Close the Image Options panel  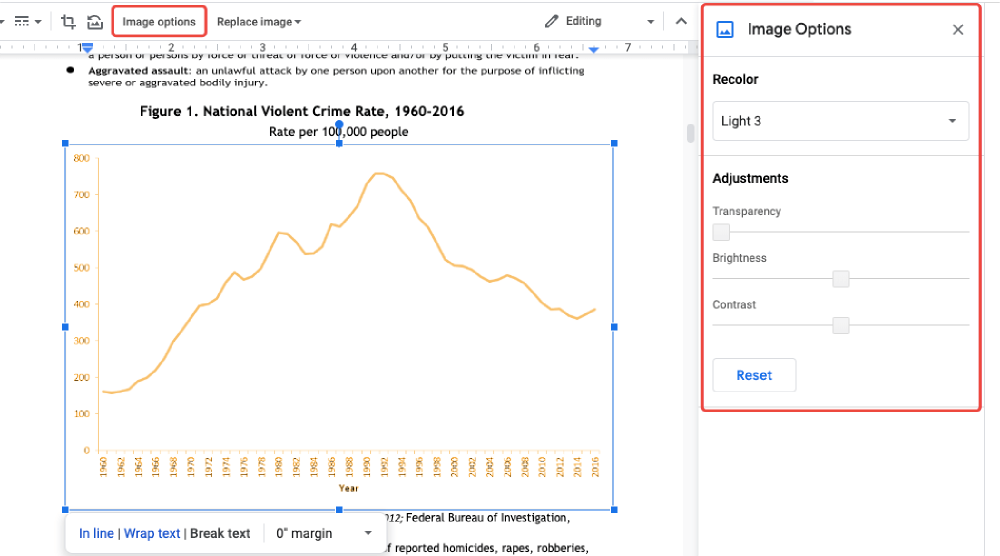pos(958,30)
